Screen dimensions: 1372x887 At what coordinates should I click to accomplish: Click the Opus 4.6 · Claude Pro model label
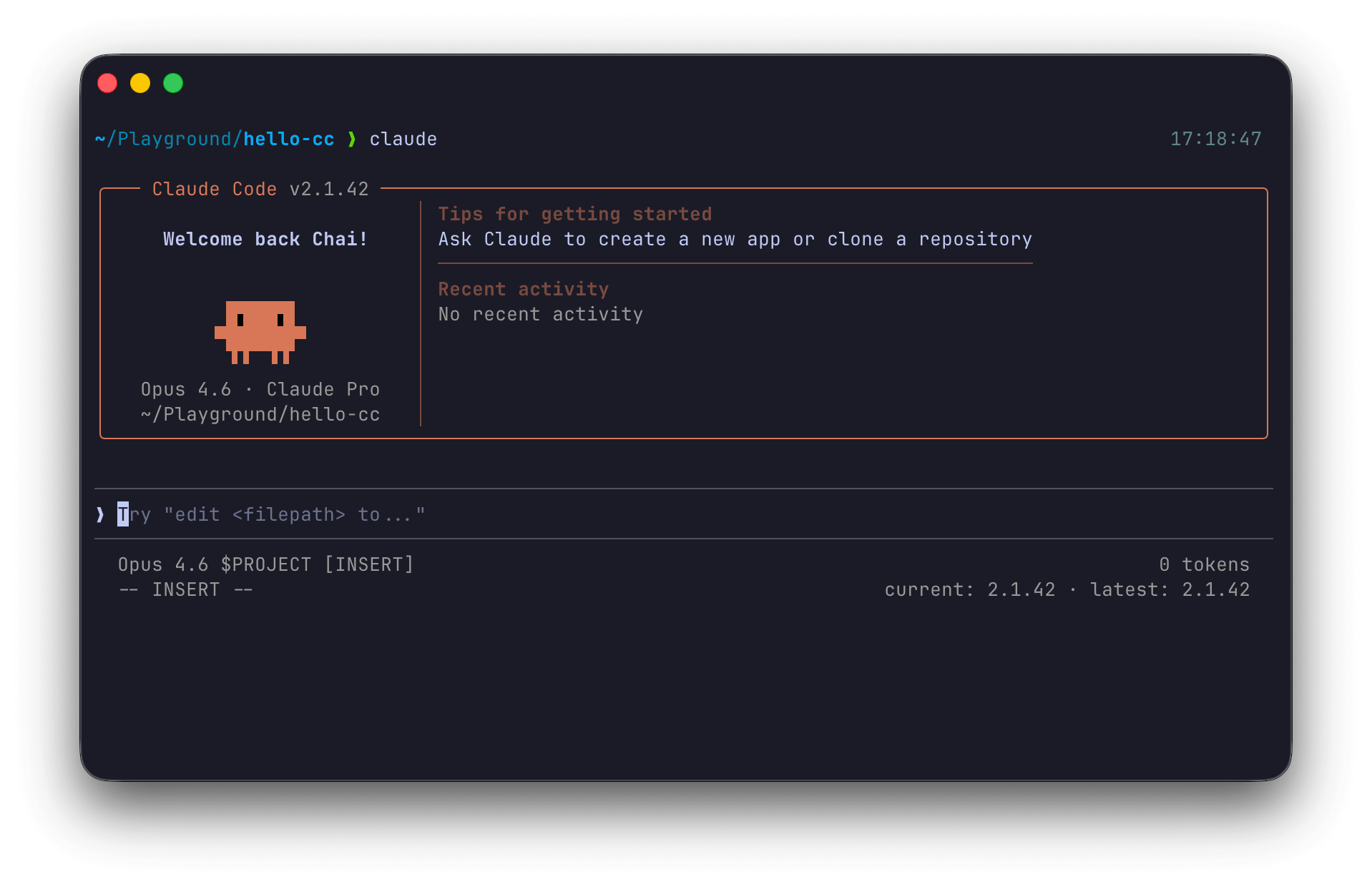(260, 389)
